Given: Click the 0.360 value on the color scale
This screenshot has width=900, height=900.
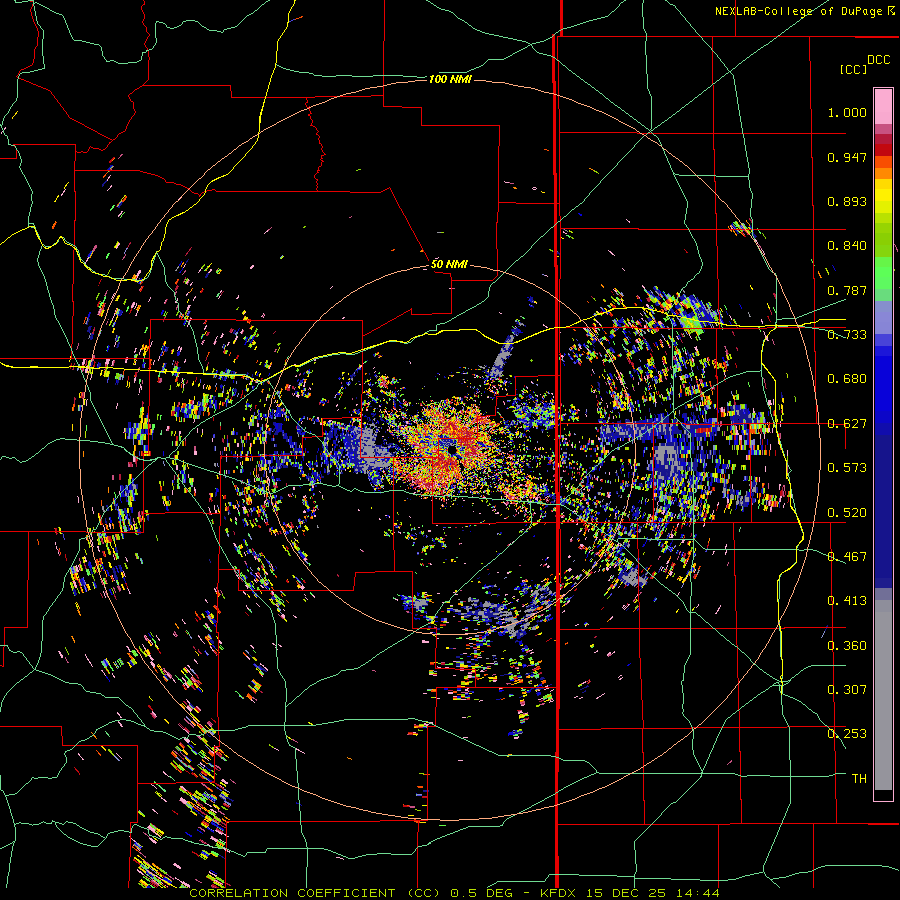Looking at the screenshot, I should (847, 646).
